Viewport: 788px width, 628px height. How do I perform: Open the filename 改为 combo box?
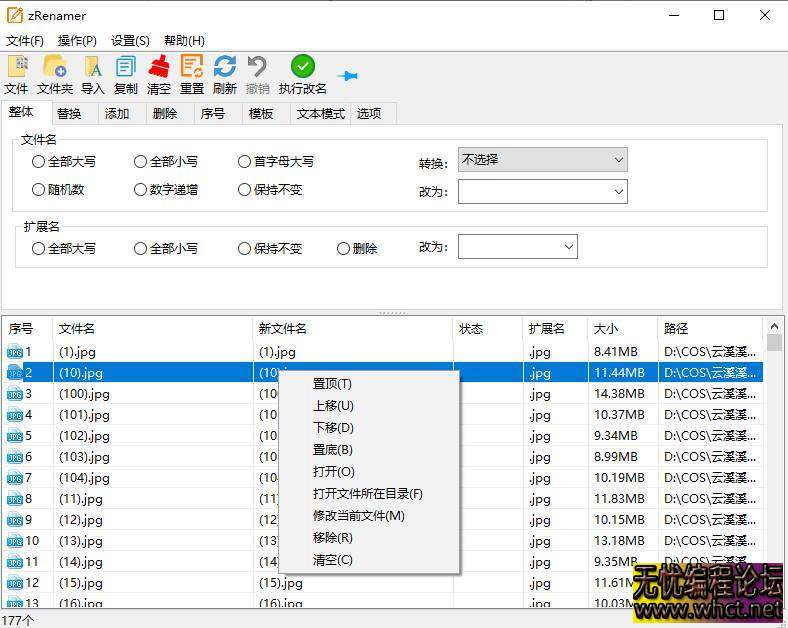[x=542, y=191]
